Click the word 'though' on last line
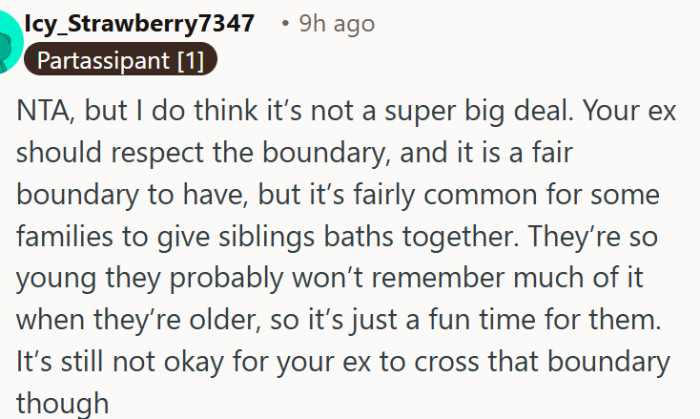The width and height of the screenshot is (700, 419). (61, 402)
